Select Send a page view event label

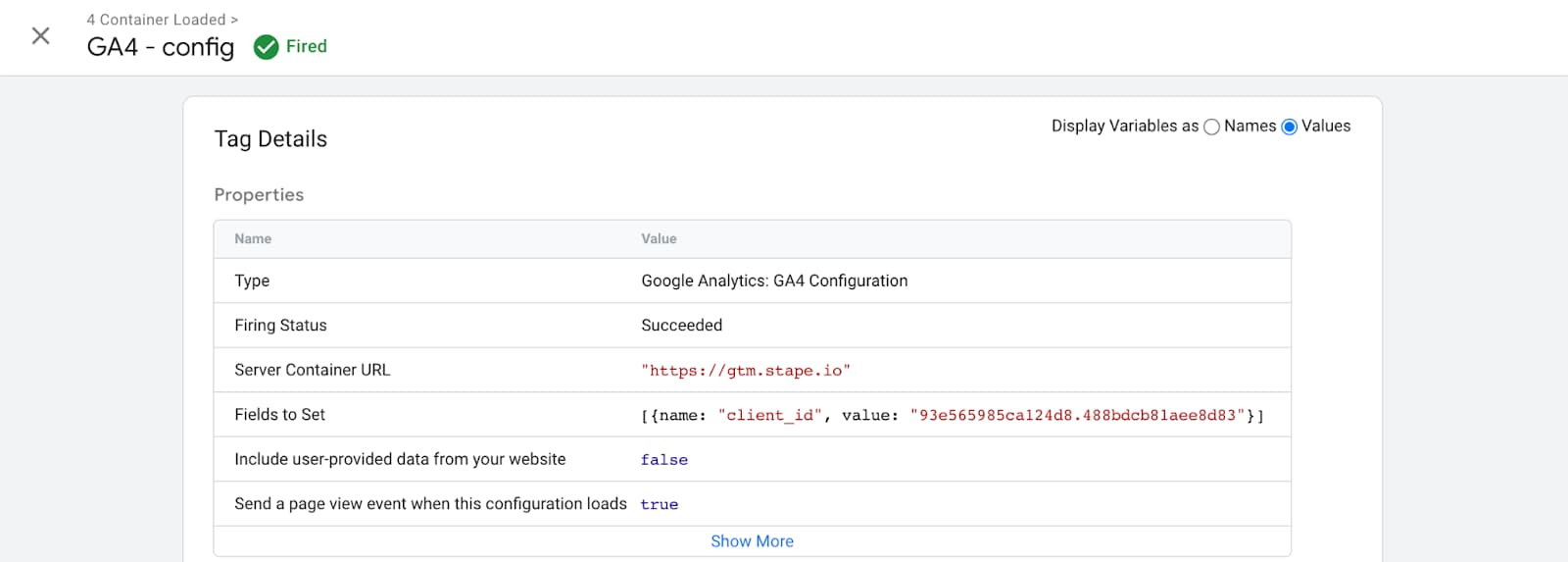(430, 504)
